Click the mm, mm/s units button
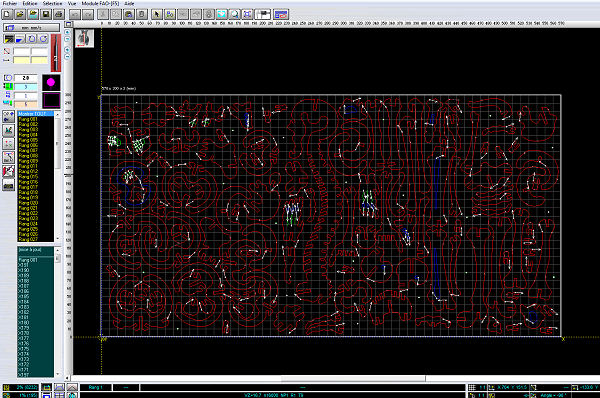Viewport: 600px width, 398px height. pyautogui.click(x=32, y=28)
